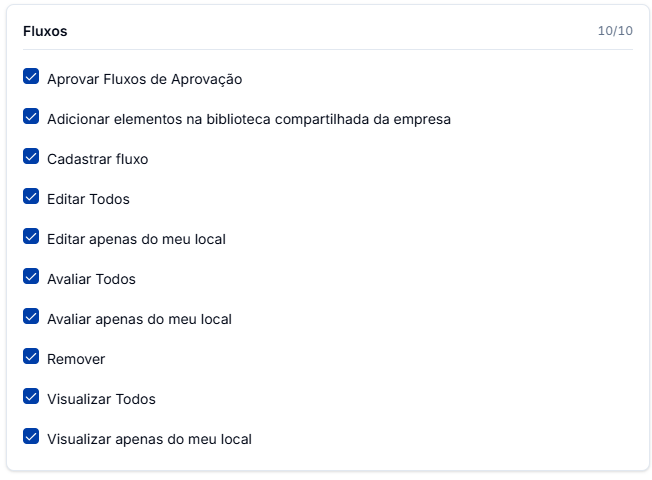Toggle the Cadastrar fluxo checkbox
652x480 pixels.
pos(31,156)
